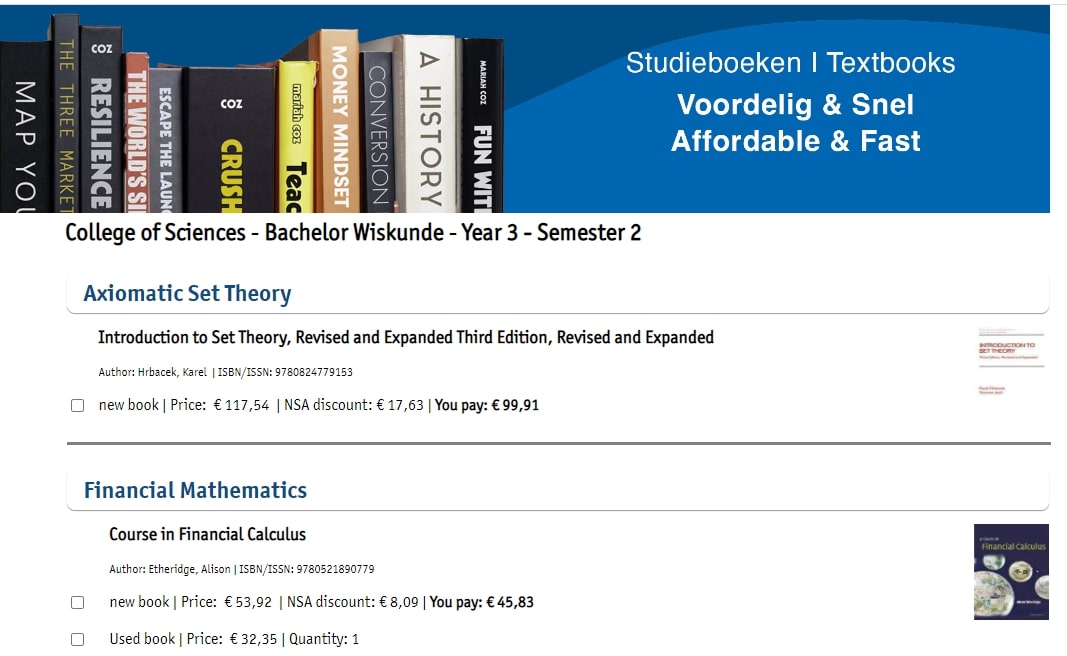Collapse the Financial Mathematics section header

557,490
